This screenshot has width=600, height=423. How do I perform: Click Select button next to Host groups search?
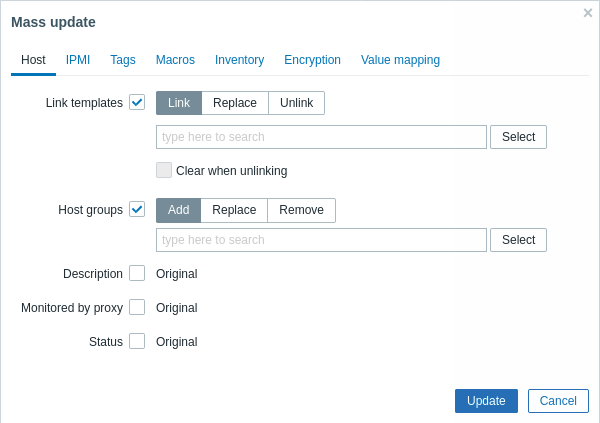pos(518,240)
